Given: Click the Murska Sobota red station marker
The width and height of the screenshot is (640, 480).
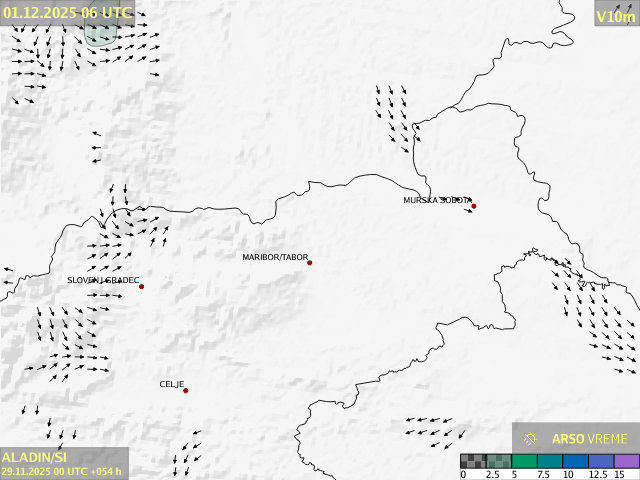Looking at the screenshot, I should [x=474, y=206].
